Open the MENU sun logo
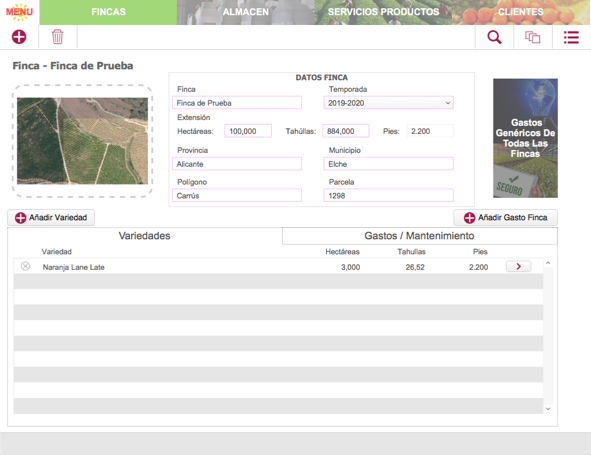Image resolution: width=591 pixels, height=455 pixels. point(19,12)
